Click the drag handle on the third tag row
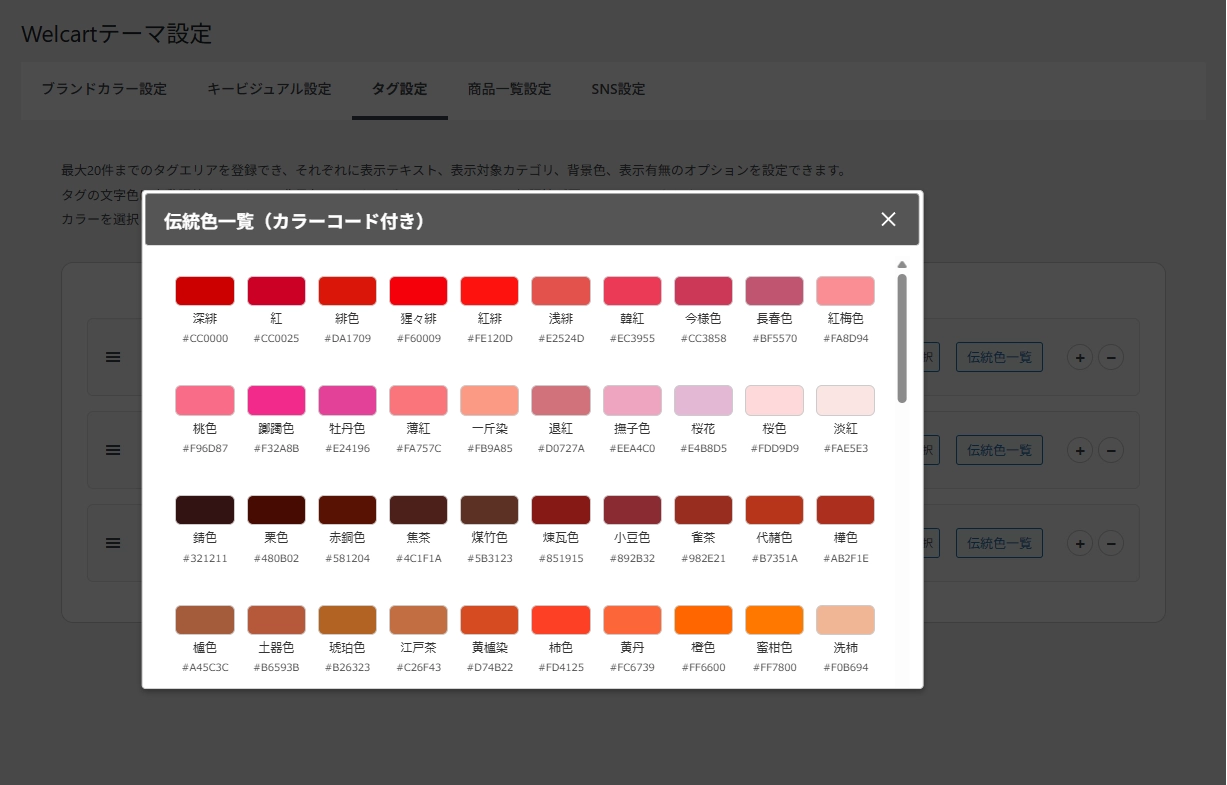This screenshot has height=785, width=1227. click(x=113, y=543)
